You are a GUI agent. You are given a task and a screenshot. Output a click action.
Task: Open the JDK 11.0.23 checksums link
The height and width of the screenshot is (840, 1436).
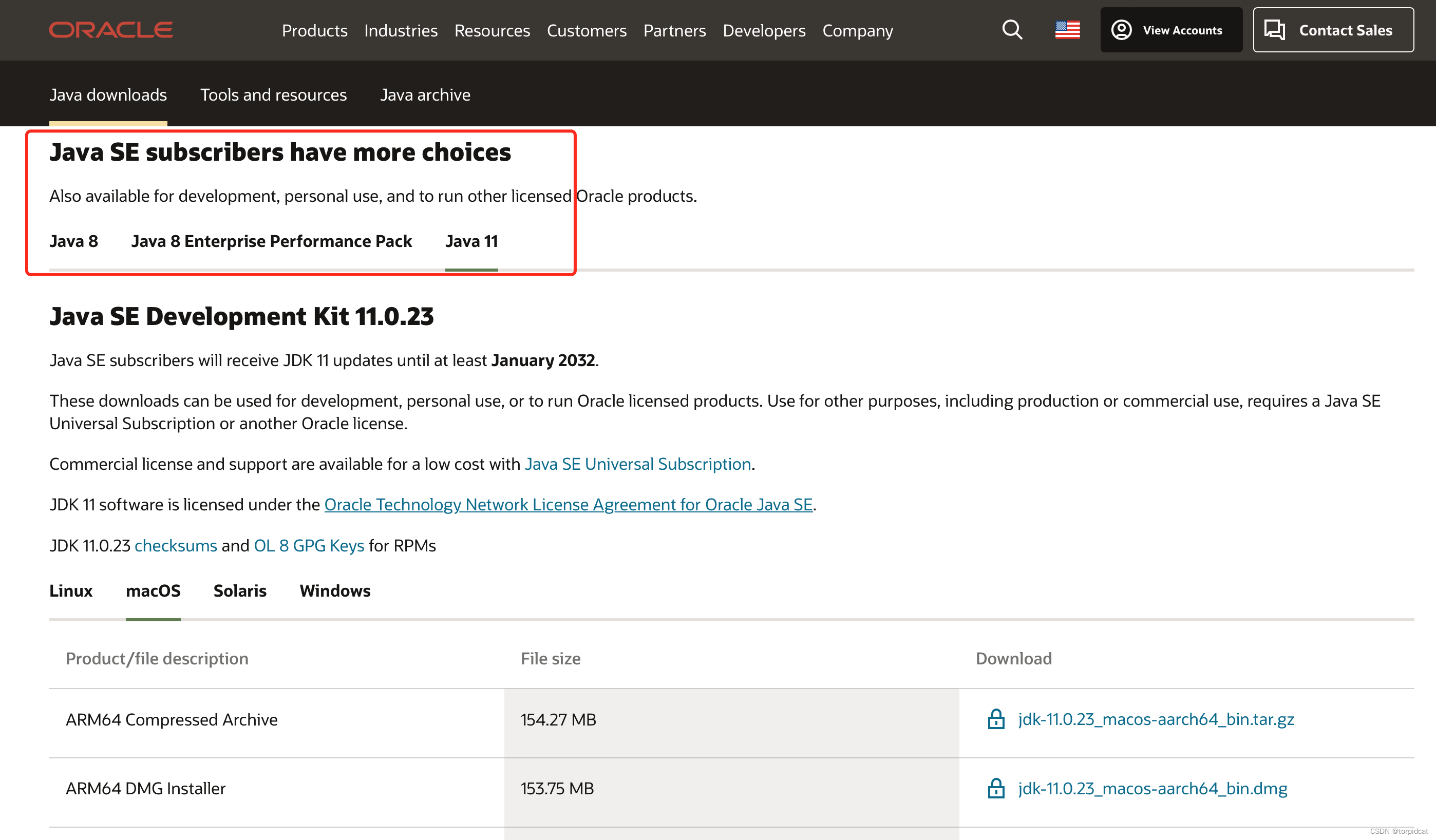click(x=176, y=546)
